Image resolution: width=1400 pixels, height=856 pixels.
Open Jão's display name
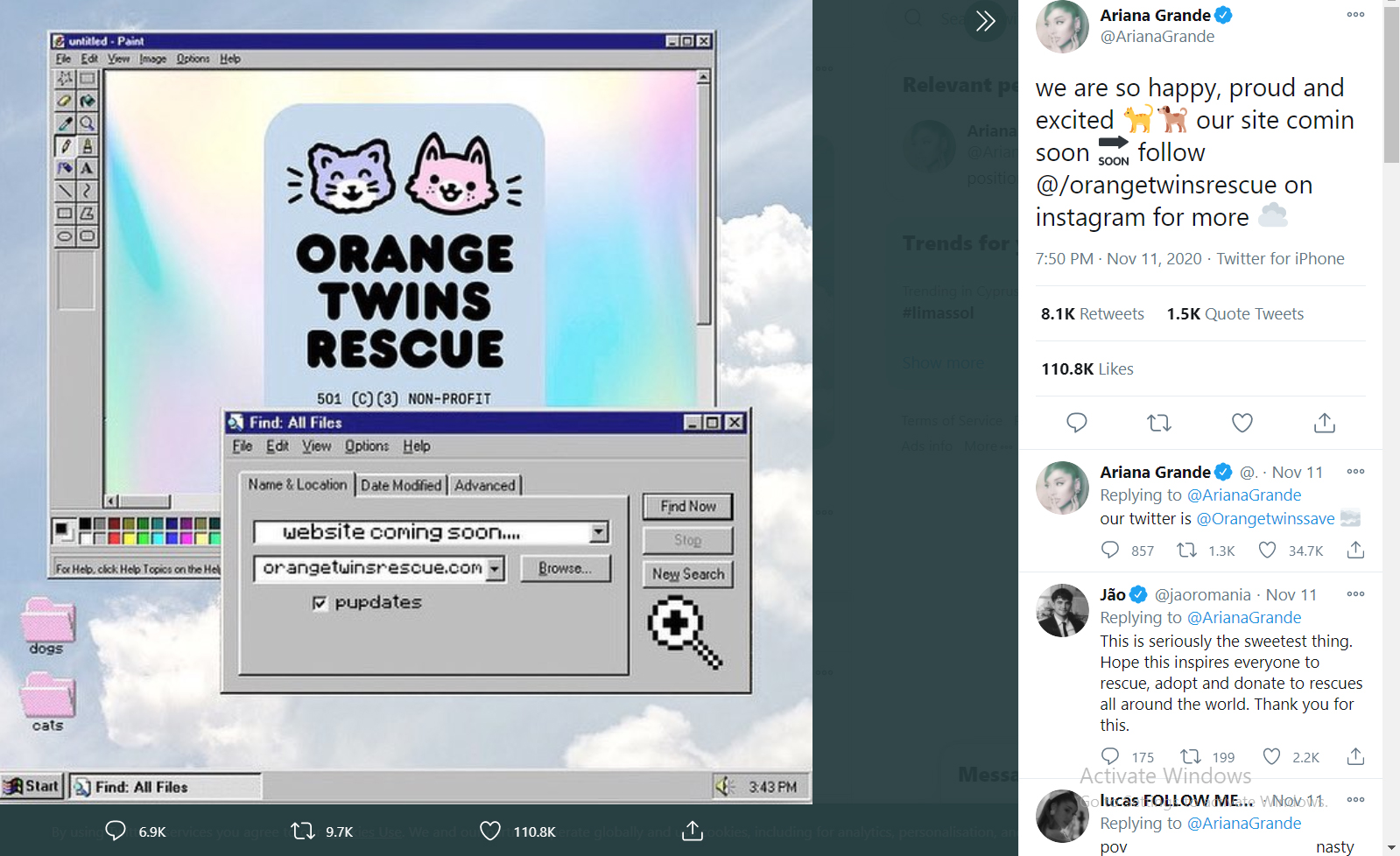[1113, 595]
